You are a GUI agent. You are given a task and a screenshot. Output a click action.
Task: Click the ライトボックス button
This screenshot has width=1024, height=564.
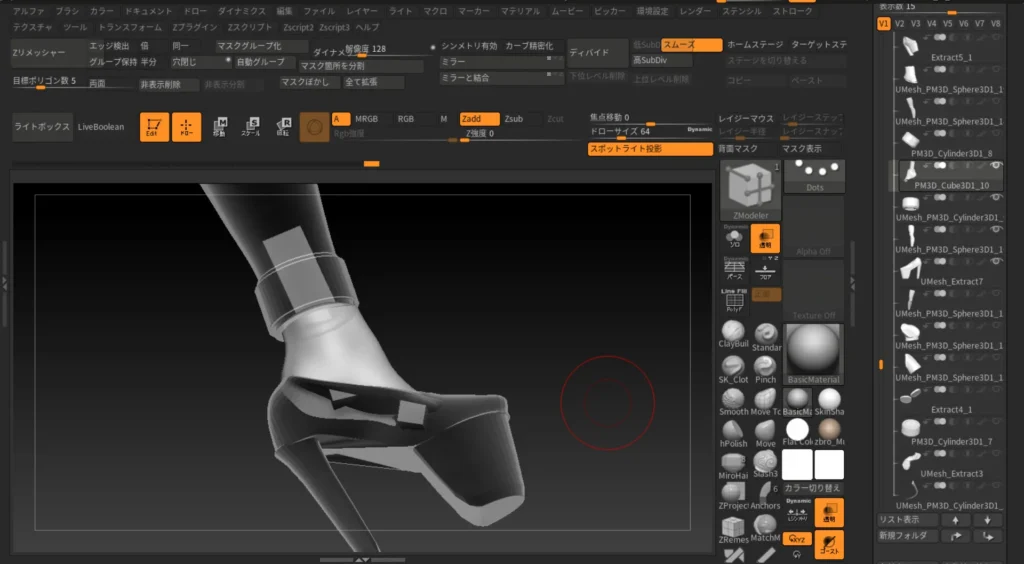42,127
